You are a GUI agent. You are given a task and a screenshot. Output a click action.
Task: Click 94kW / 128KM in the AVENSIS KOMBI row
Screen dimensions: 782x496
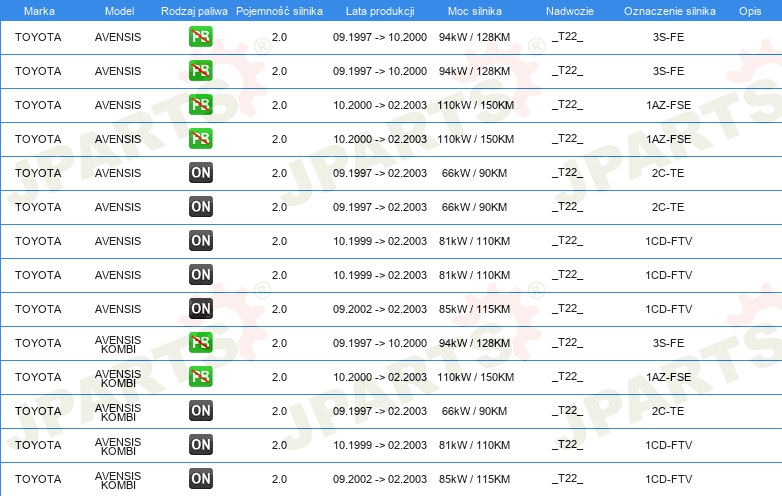coord(474,343)
